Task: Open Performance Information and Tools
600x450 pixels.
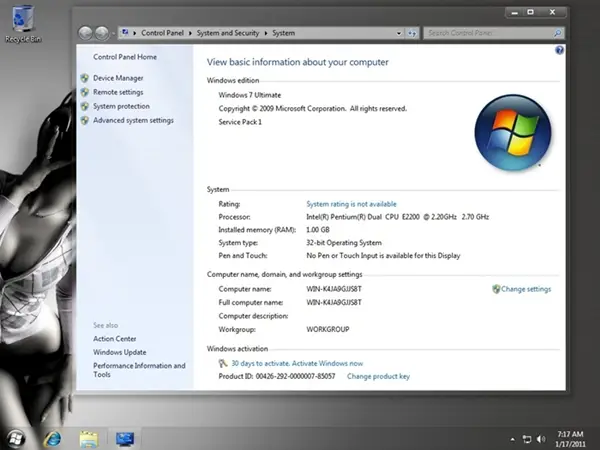Action: [139, 370]
